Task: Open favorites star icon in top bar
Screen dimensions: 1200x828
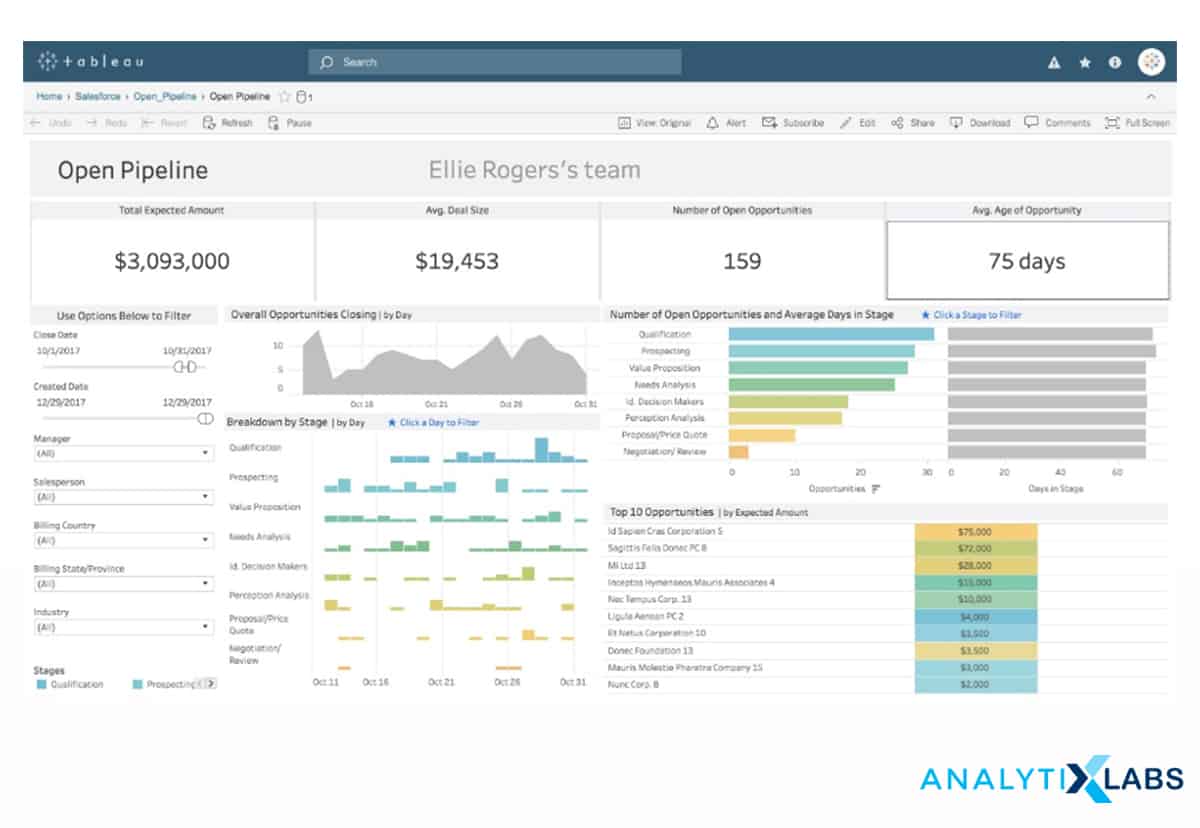Action: (1085, 63)
